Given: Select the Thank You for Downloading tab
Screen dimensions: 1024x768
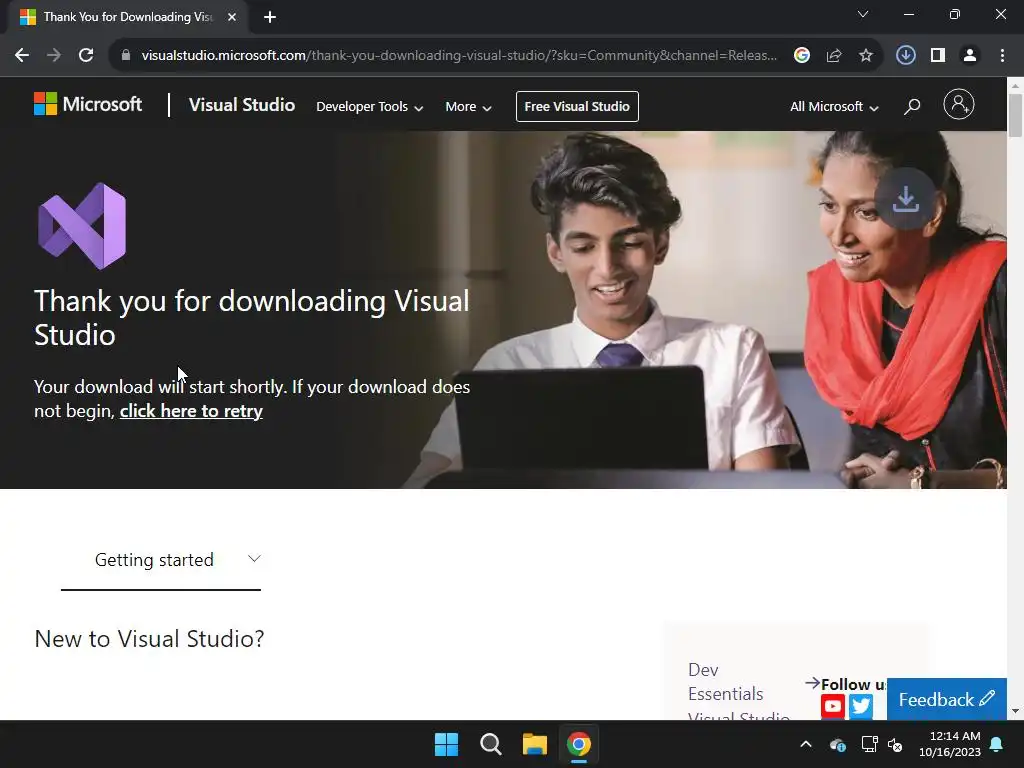Looking at the screenshot, I should (x=128, y=17).
